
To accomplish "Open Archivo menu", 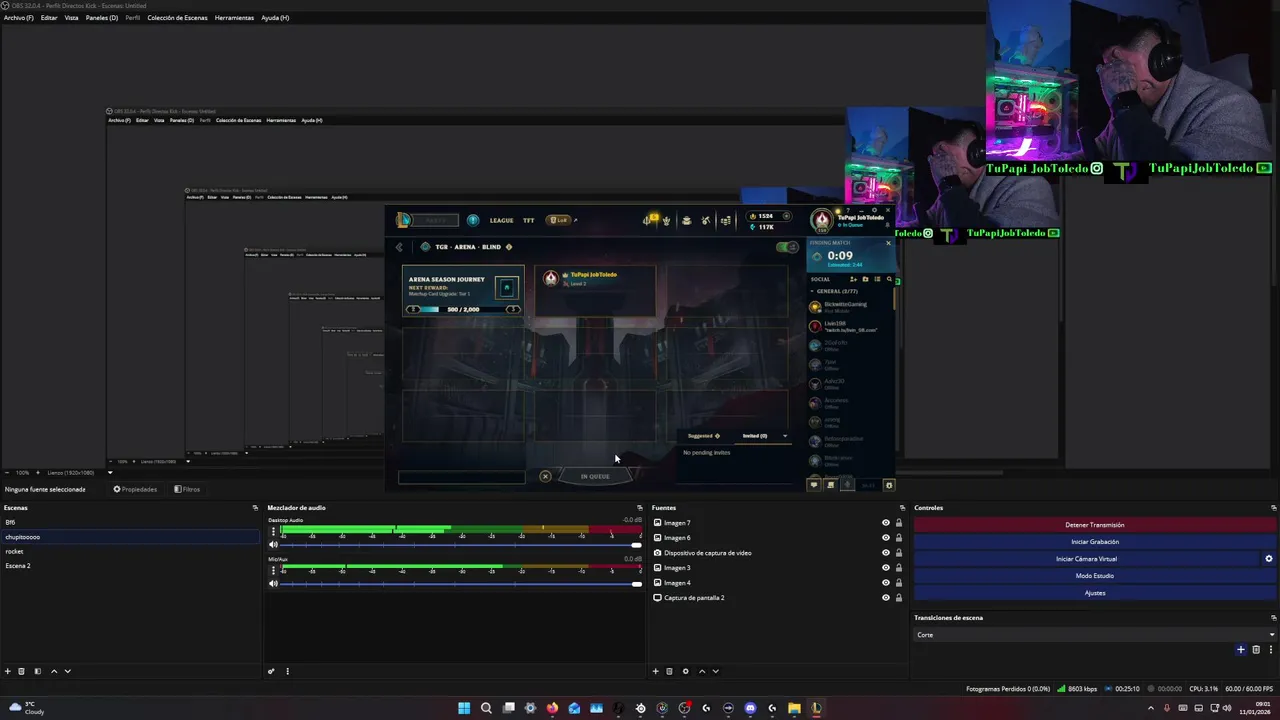I will coord(18,18).
